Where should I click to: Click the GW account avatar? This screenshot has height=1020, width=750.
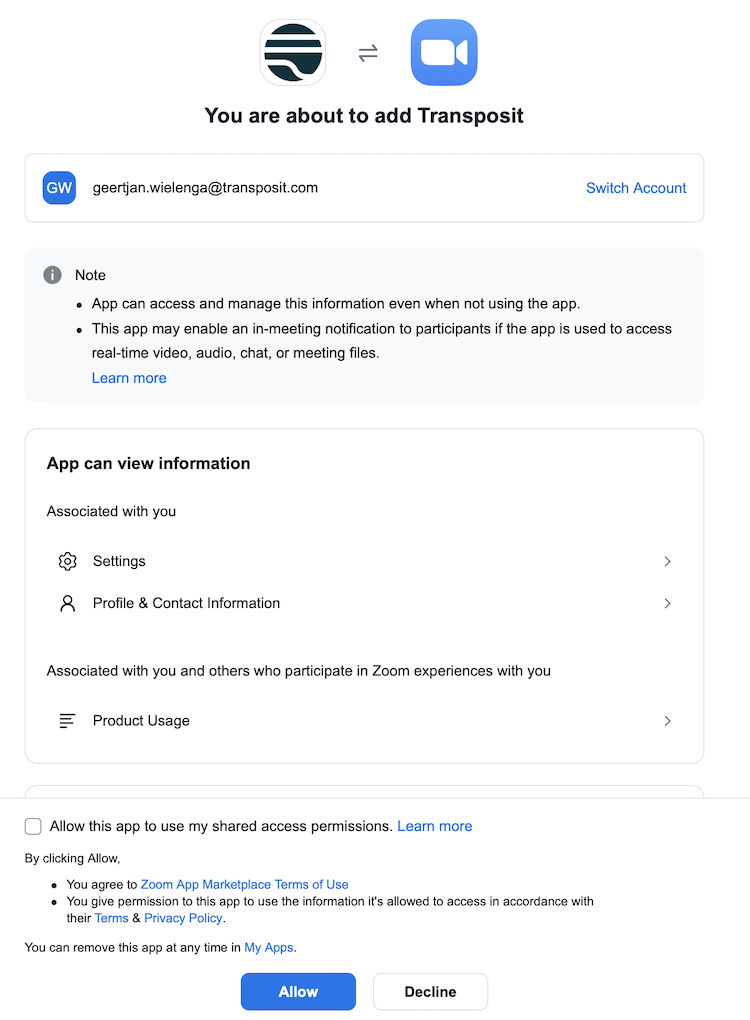[x=59, y=187]
